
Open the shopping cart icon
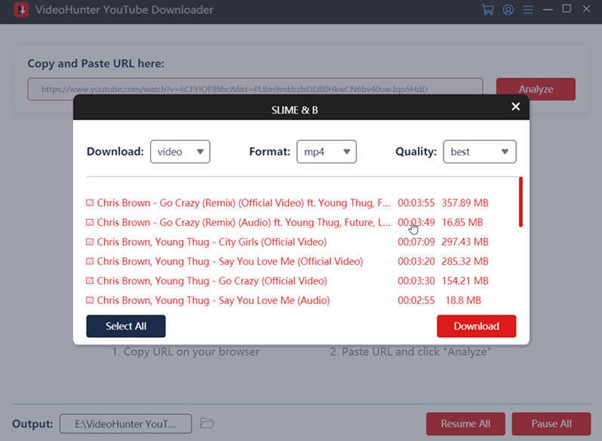488,11
